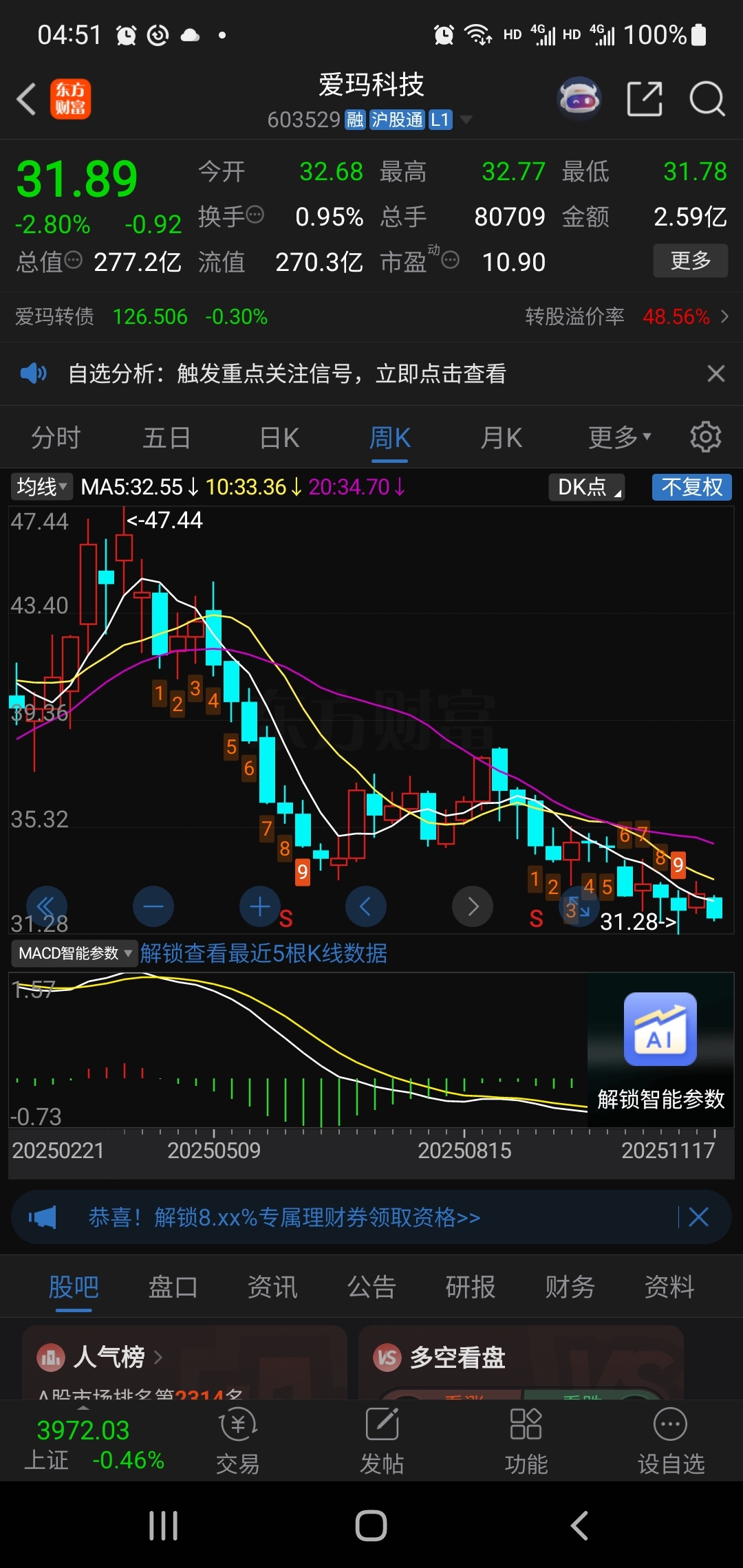
Task: Tap Android system back button
Action: 579,1526
